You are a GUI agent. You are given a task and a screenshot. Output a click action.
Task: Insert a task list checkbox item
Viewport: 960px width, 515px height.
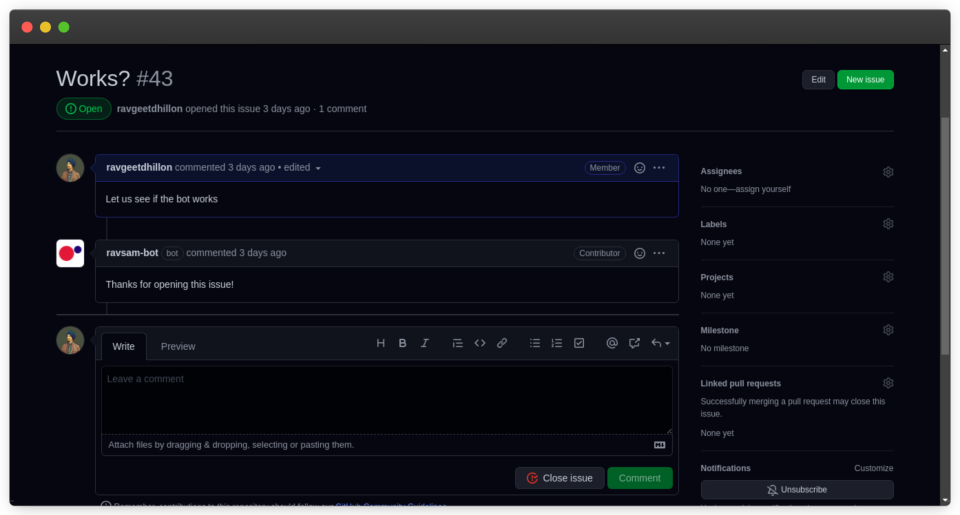coord(579,343)
